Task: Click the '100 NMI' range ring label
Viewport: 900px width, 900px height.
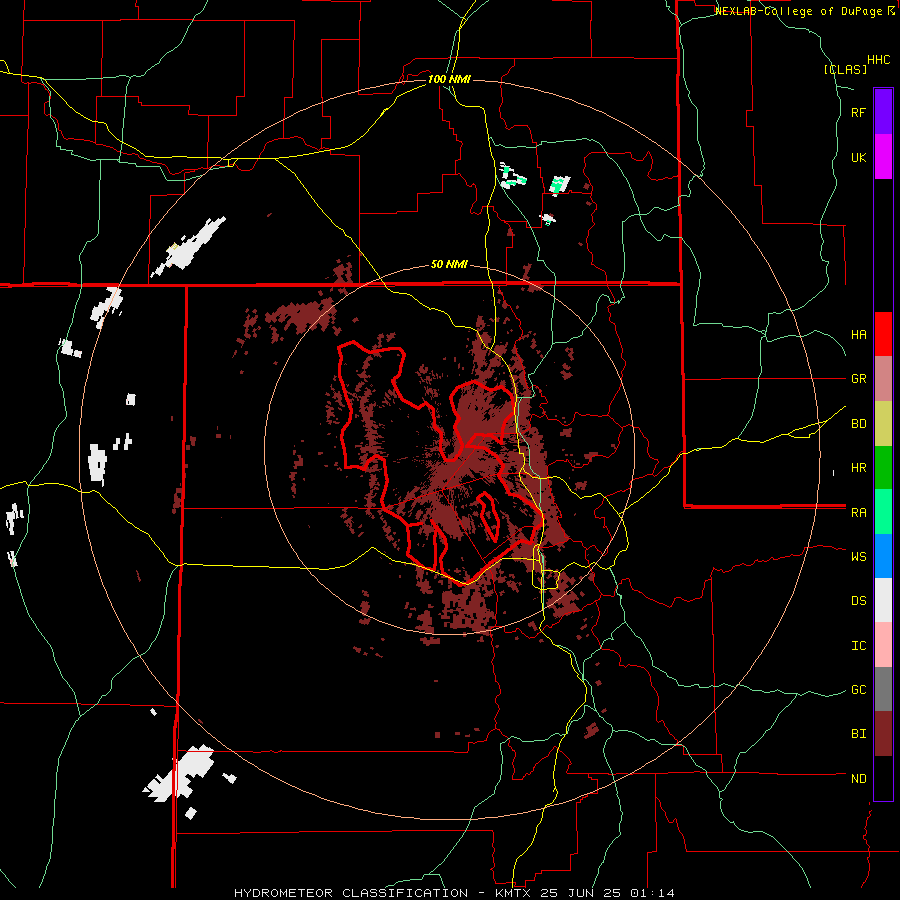Action: 449,79
